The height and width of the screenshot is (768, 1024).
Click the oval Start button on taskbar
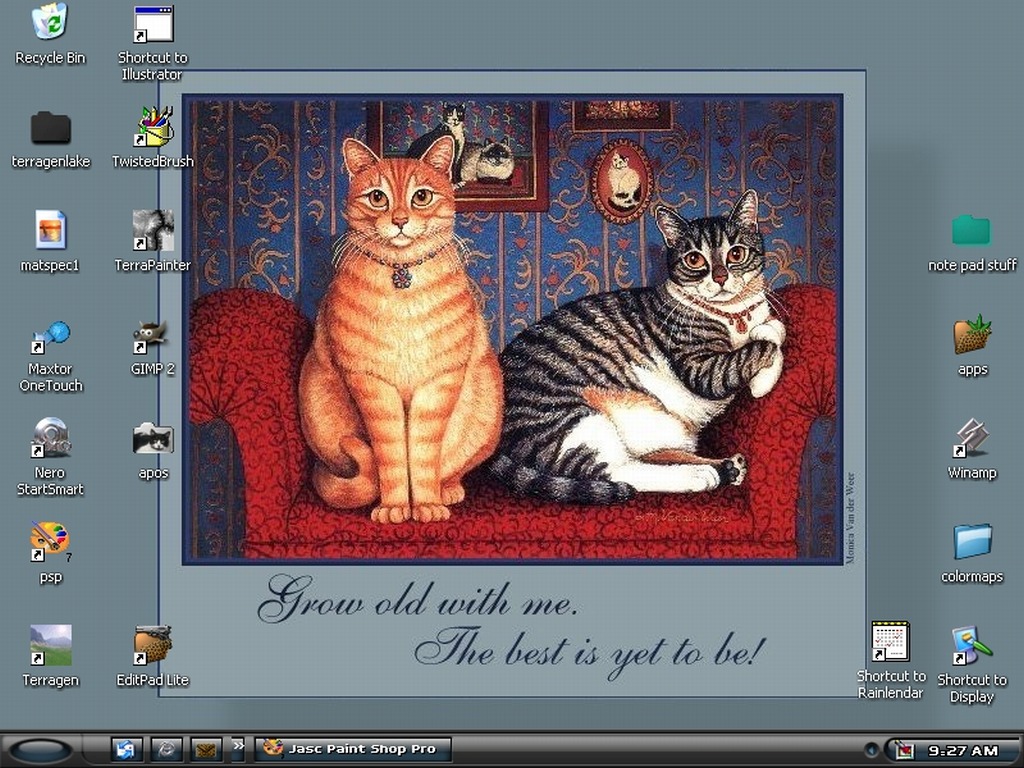click(x=40, y=750)
